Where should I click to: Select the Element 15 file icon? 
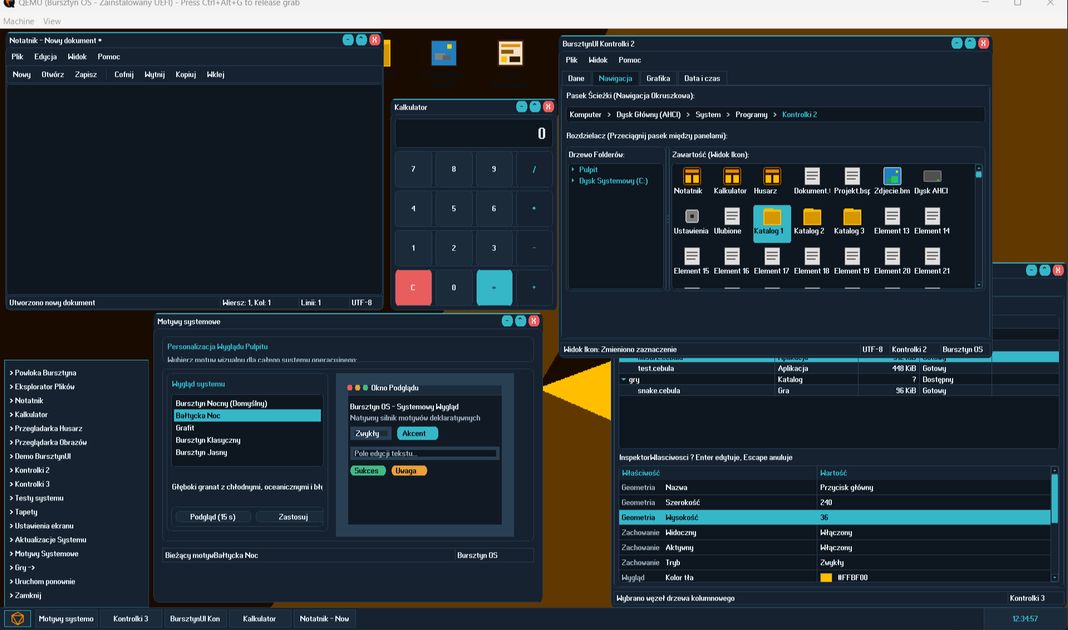[x=691, y=262]
